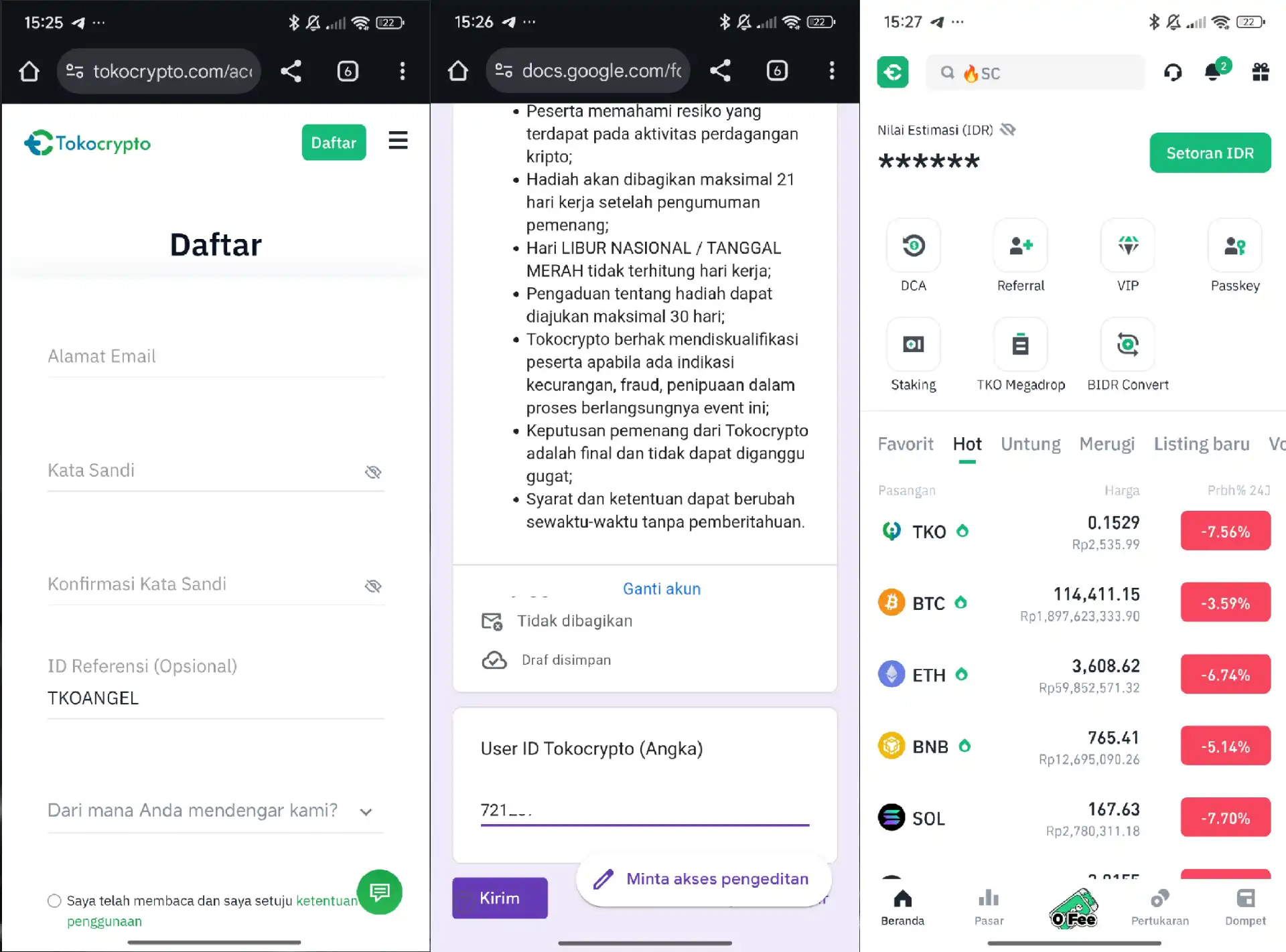
Task: Focus User ID Tokocrypto input field
Action: click(x=644, y=811)
